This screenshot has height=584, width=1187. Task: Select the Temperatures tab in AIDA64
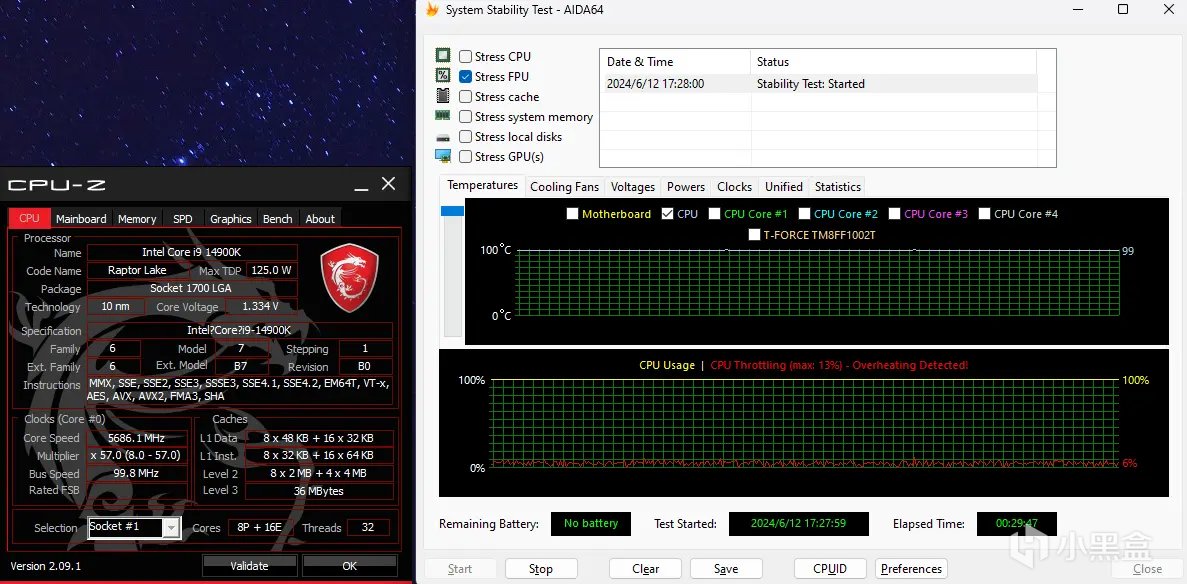pyautogui.click(x=482, y=185)
